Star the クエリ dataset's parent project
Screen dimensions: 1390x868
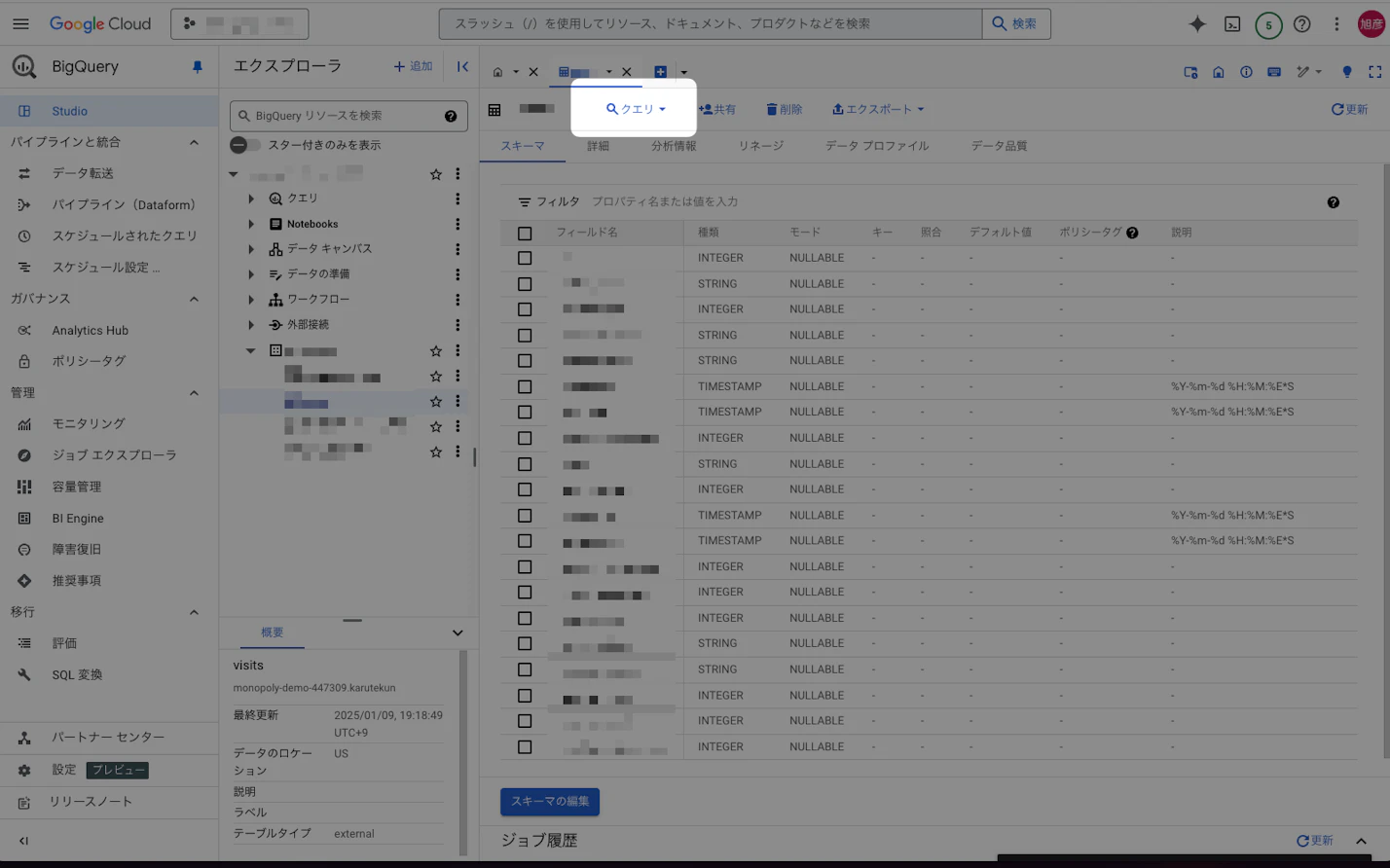435,174
